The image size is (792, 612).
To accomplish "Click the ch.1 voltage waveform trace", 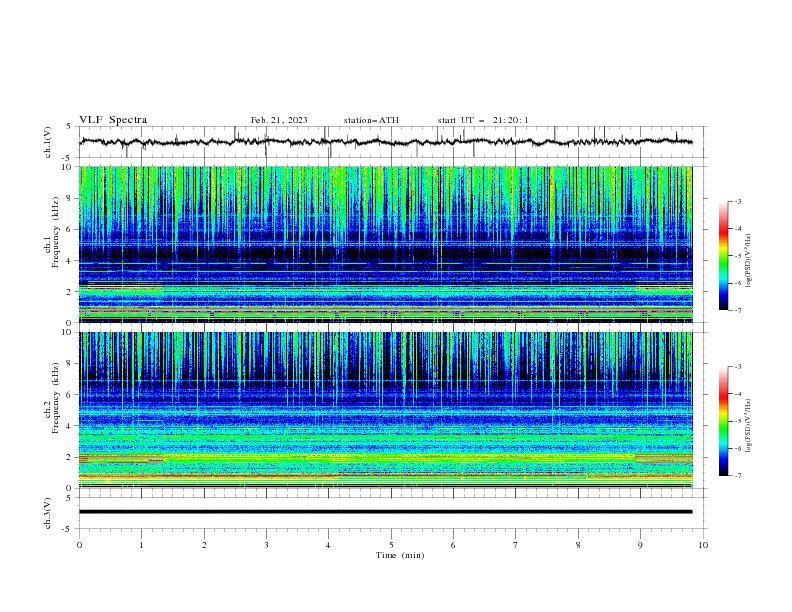I will (x=385, y=142).
